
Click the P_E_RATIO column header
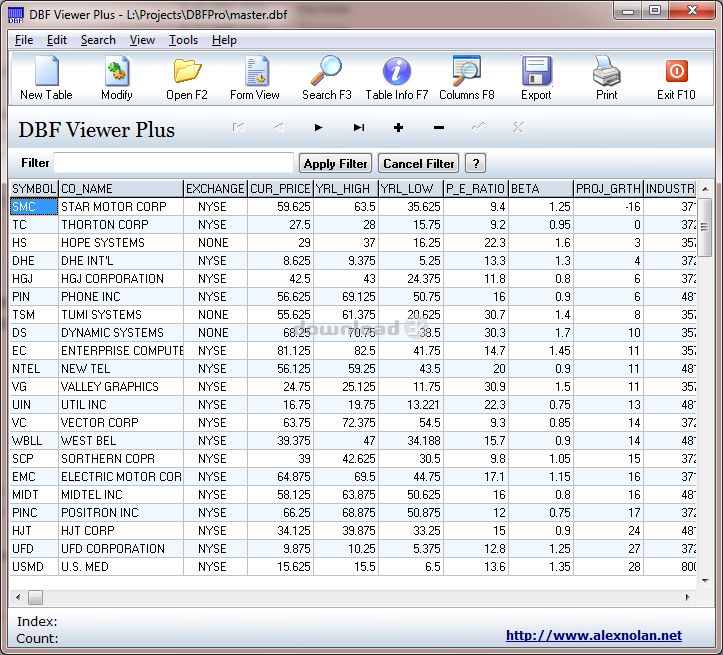pyautogui.click(x=476, y=189)
